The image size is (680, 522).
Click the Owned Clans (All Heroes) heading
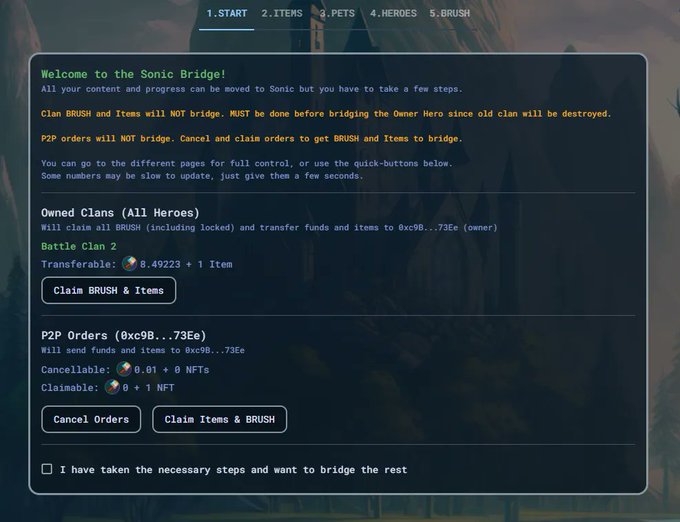[x=120, y=213]
